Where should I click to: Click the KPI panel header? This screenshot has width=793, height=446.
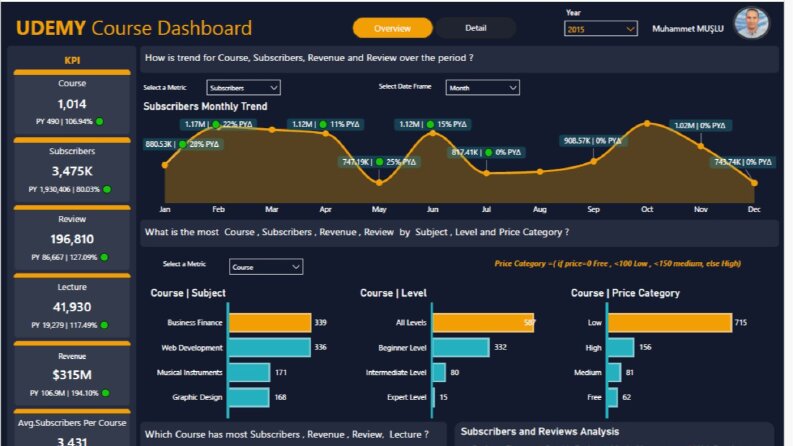[x=72, y=60]
